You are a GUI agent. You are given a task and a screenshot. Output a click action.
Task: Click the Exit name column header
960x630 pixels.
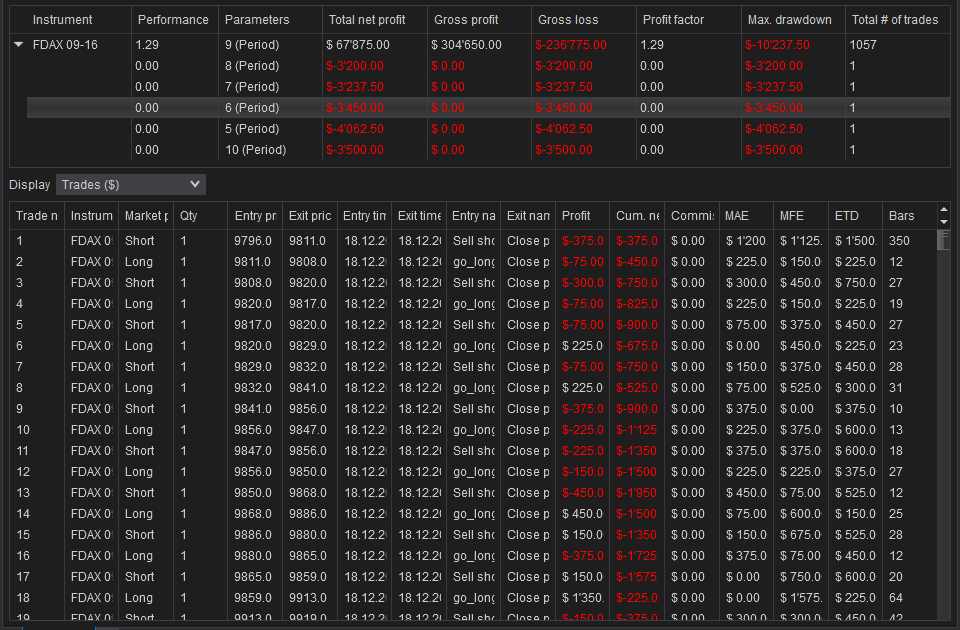tap(528, 216)
